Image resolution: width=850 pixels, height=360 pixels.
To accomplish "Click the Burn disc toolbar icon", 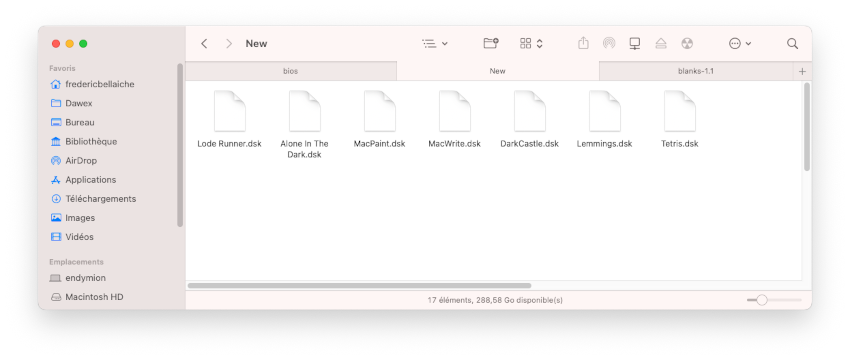I will 687,44.
